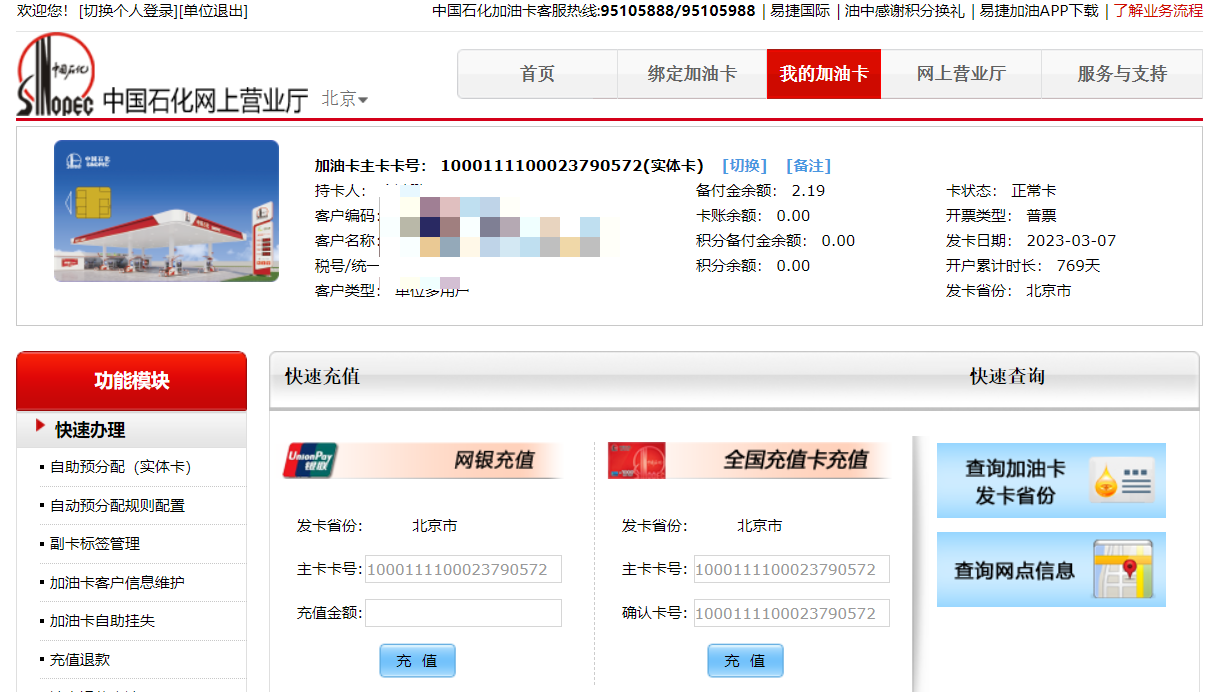
Task: Click the 单位退出 link
Action: coord(213,11)
